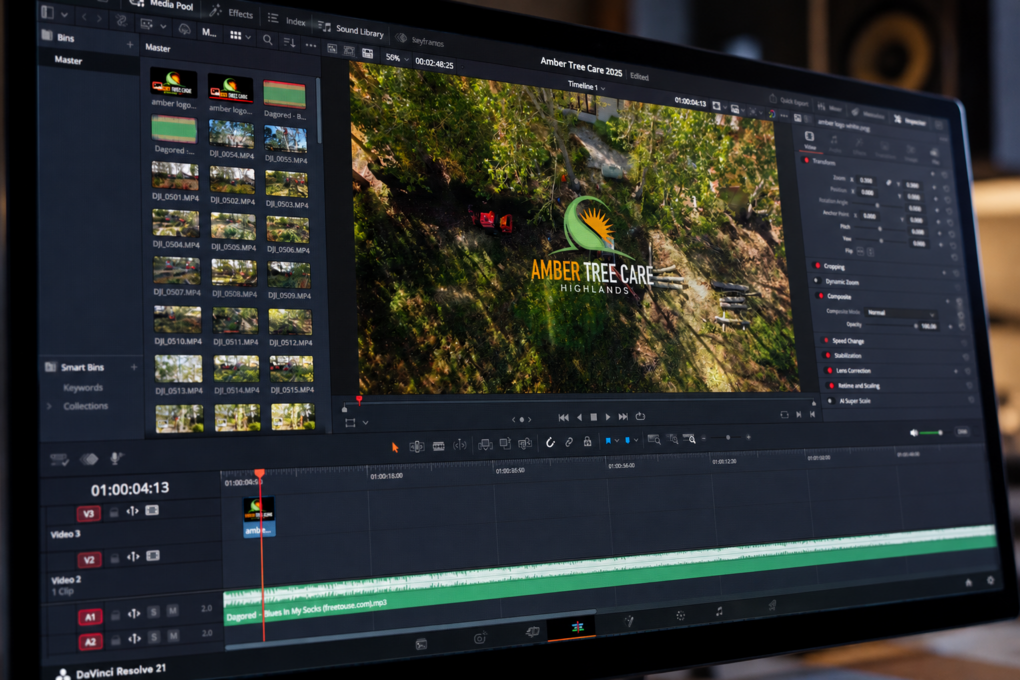Image resolution: width=1020 pixels, height=680 pixels.
Task: Select the DJI_0054.MP4 clip thumbnail
Action: point(232,135)
